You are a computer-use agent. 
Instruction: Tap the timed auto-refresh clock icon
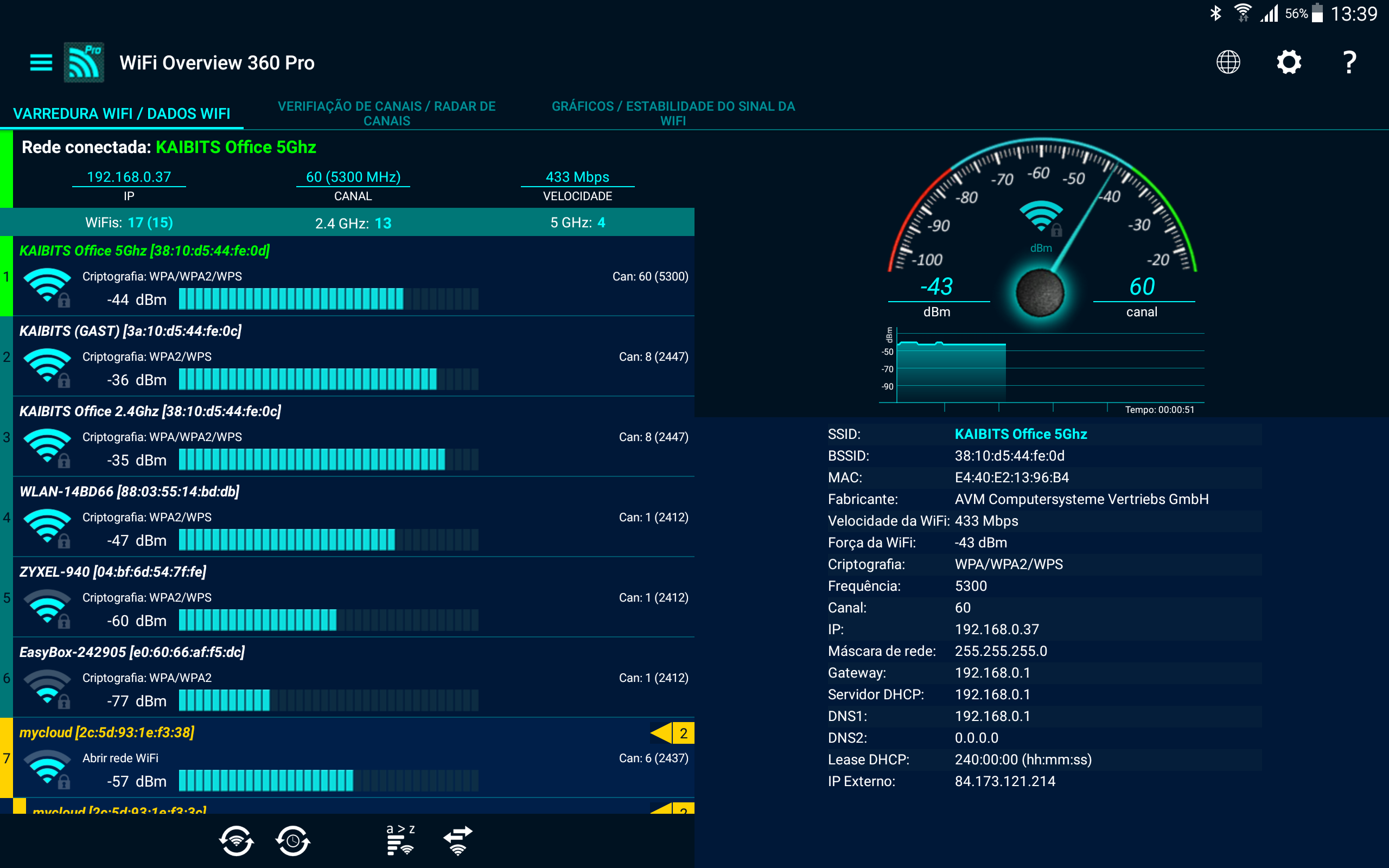point(293,841)
